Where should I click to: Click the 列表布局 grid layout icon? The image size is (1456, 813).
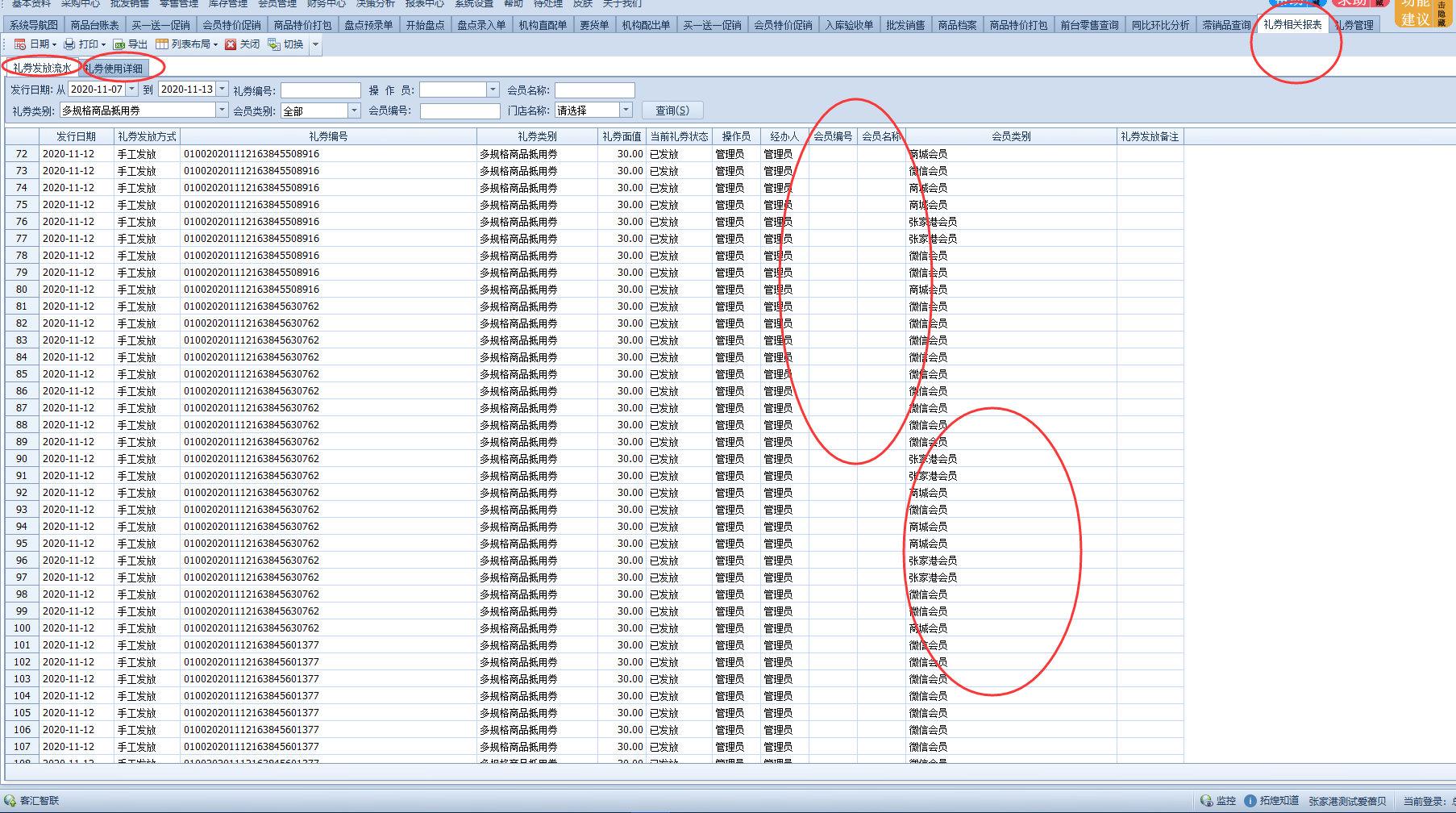click(162, 44)
